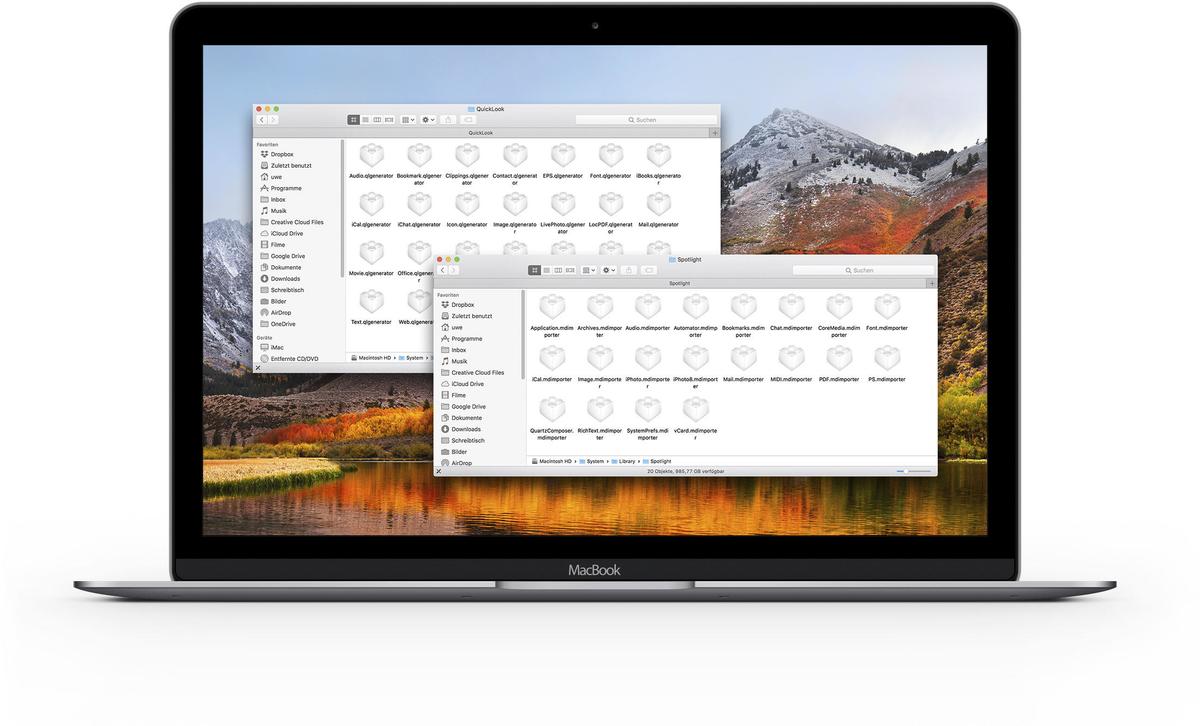Image resolution: width=1200 pixels, height=726 pixels.
Task: Select iPhoto8.mdimporter file icon
Action: [696, 358]
